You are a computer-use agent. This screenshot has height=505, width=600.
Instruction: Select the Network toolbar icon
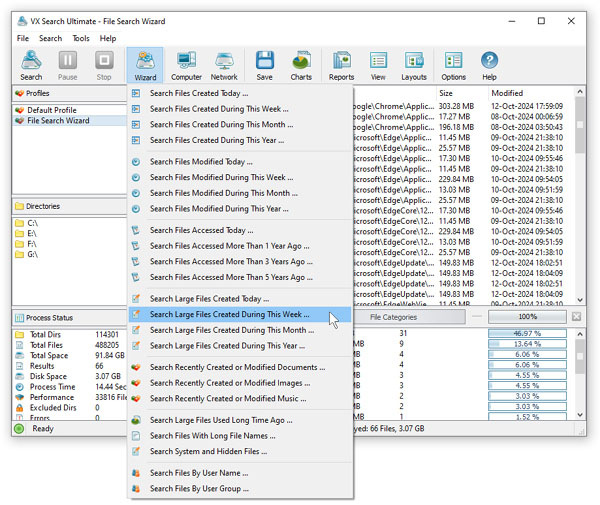(224, 65)
